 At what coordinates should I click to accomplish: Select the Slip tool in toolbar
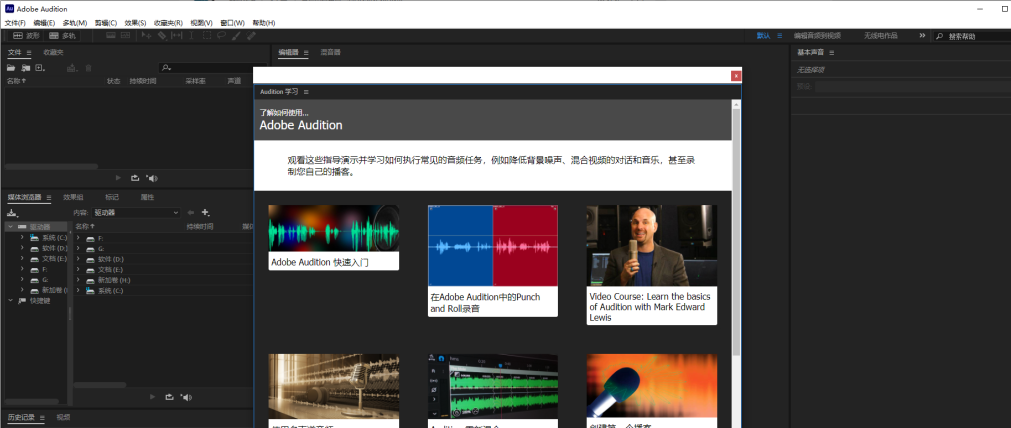click(x=177, y=35)
